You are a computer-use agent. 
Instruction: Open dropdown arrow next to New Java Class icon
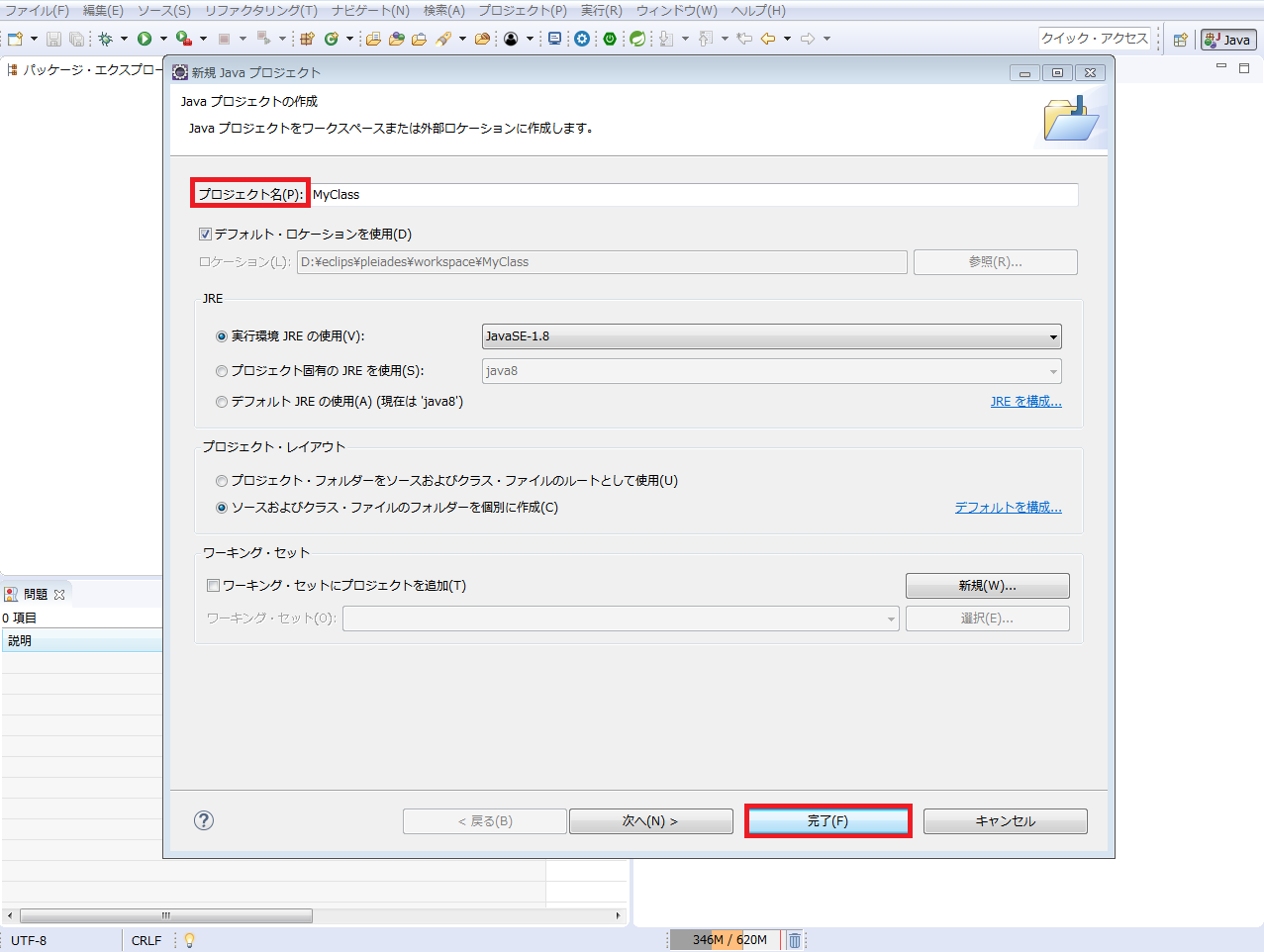349,39
